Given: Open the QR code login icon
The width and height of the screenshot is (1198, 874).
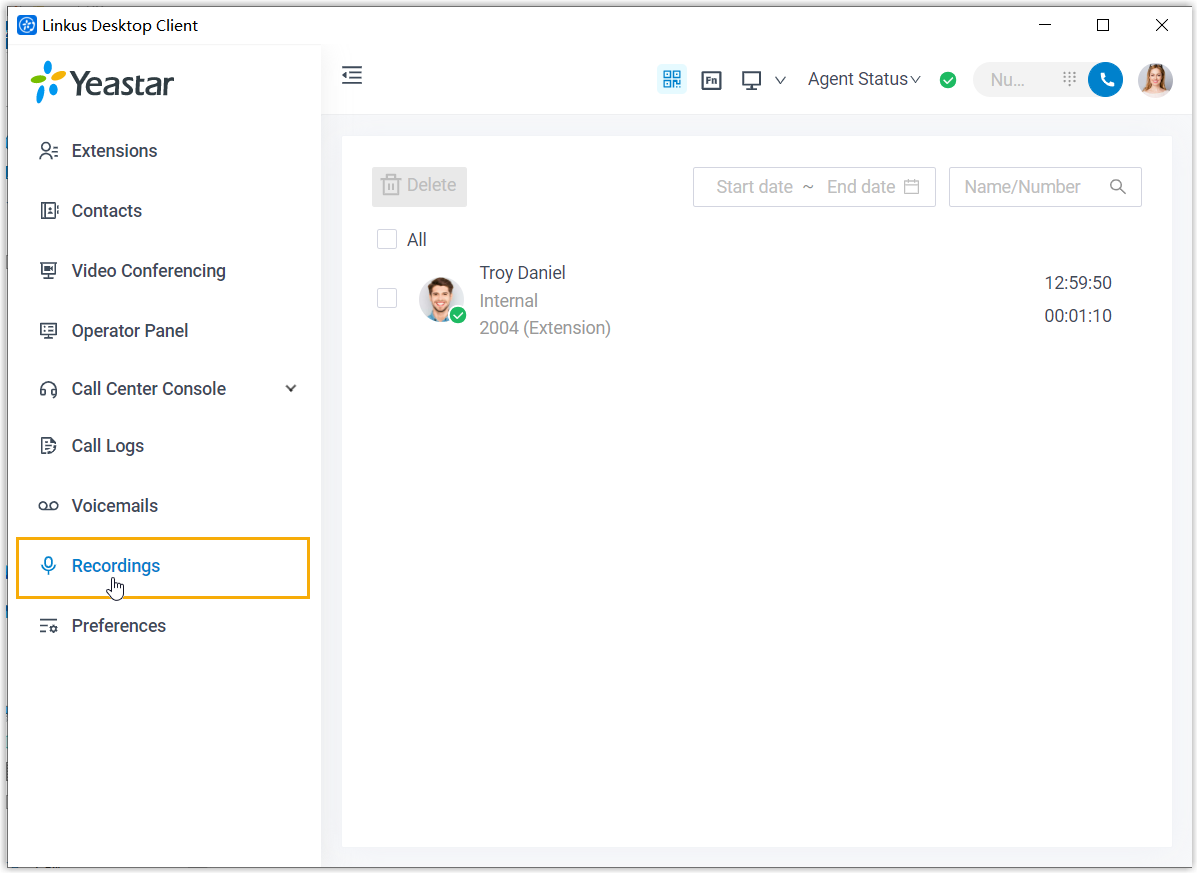Looking at the screenshot, I should (672, 79).
